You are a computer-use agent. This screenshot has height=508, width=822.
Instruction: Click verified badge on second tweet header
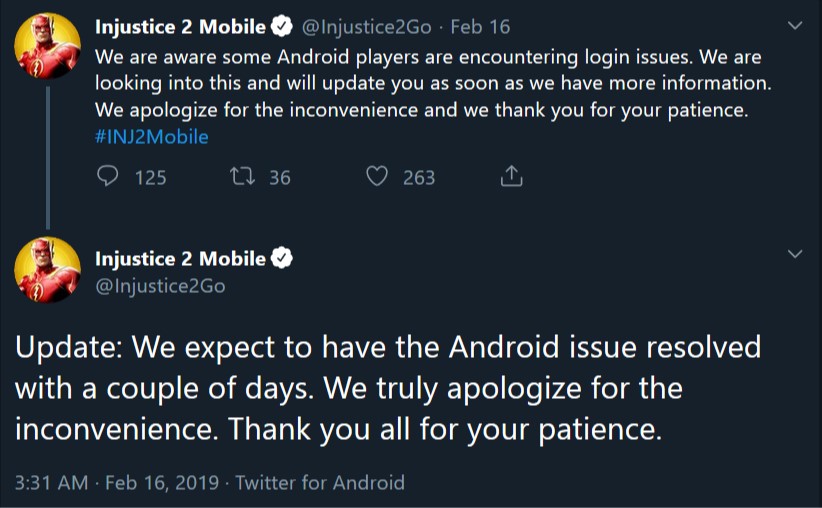282,258
